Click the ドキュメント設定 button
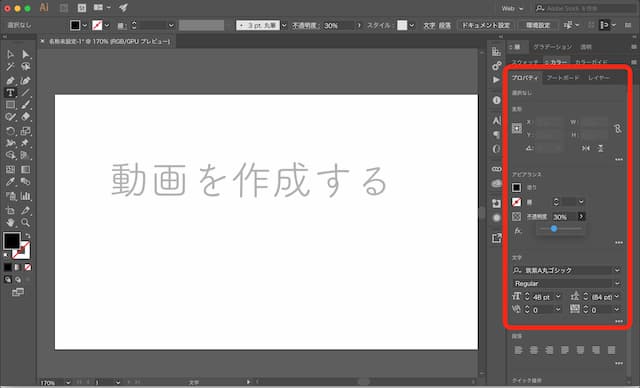This screenshot has height=388, width=640. (x=486, y=25)
